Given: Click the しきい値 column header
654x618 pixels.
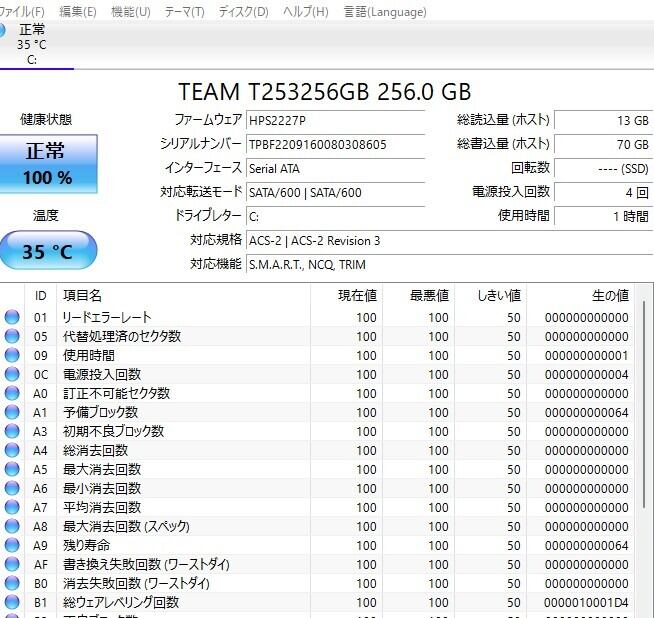Looking at the screenshot, I should [490, 296].
